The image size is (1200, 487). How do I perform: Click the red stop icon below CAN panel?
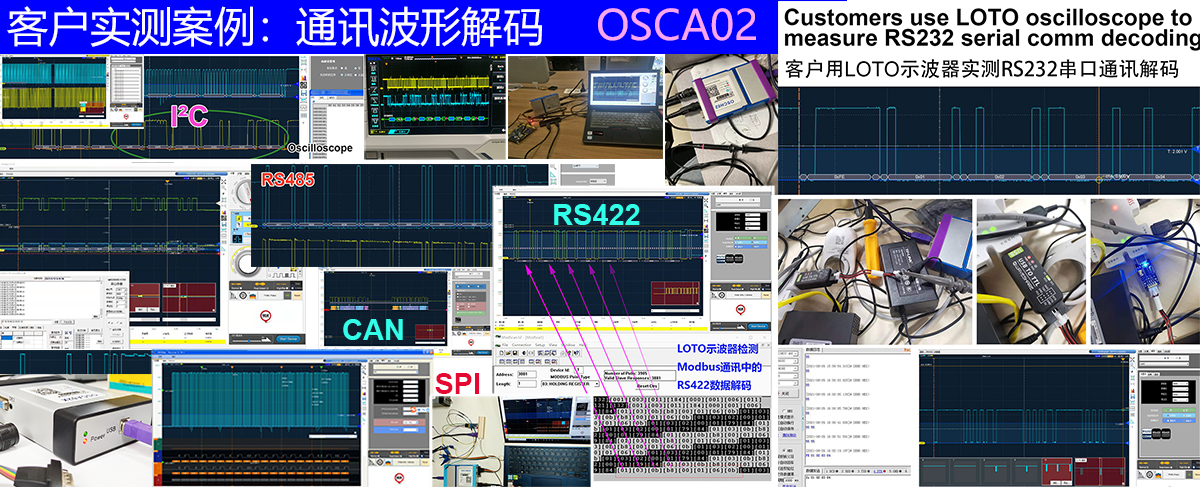(471, 341)
